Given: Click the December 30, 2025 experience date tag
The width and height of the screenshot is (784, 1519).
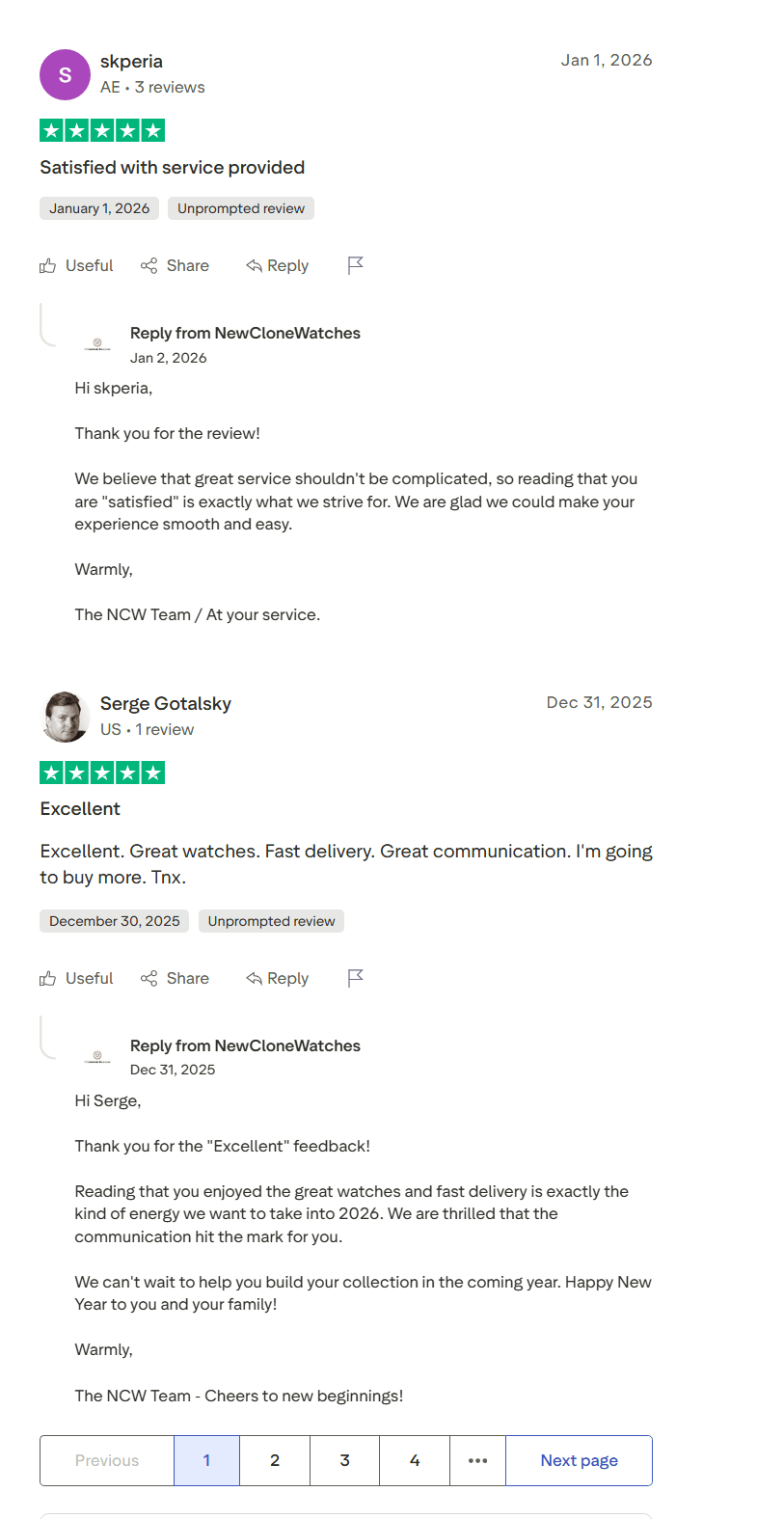Looking at the screenshot, I should point(114,921).
